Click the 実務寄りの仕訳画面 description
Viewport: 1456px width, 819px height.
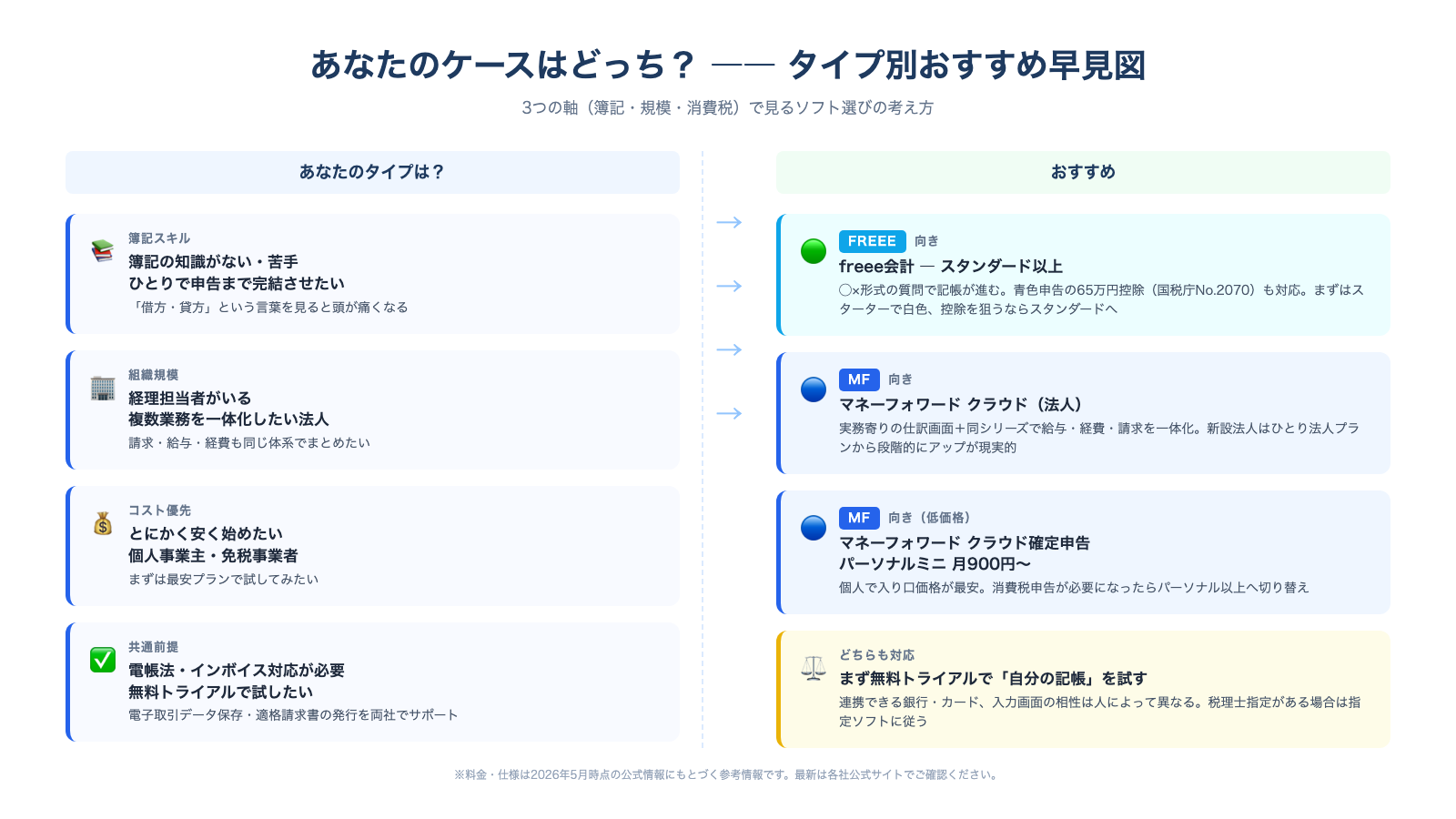1099,438
